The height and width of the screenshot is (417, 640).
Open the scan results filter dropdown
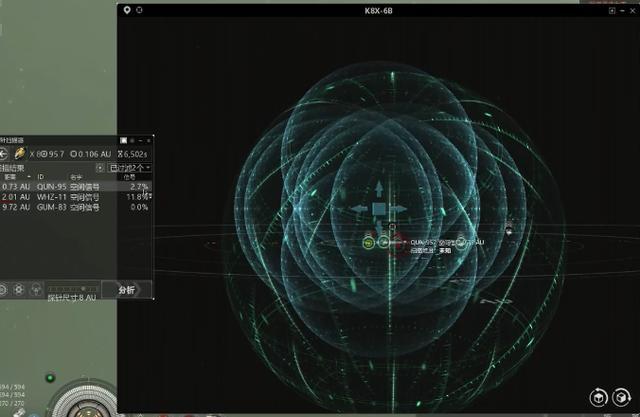click(130, 168)
